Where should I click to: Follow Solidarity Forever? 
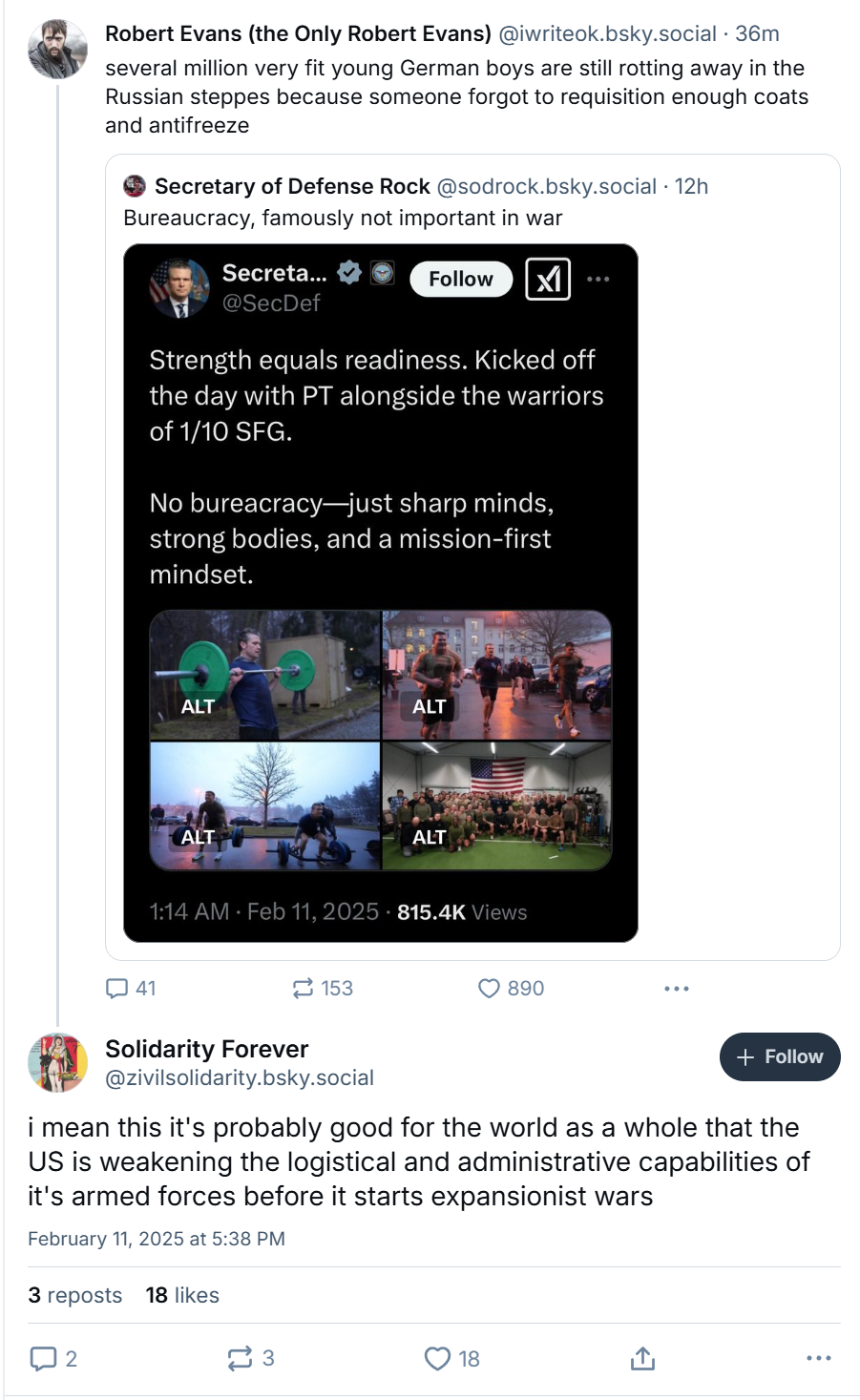click(x=780, y=1056)
